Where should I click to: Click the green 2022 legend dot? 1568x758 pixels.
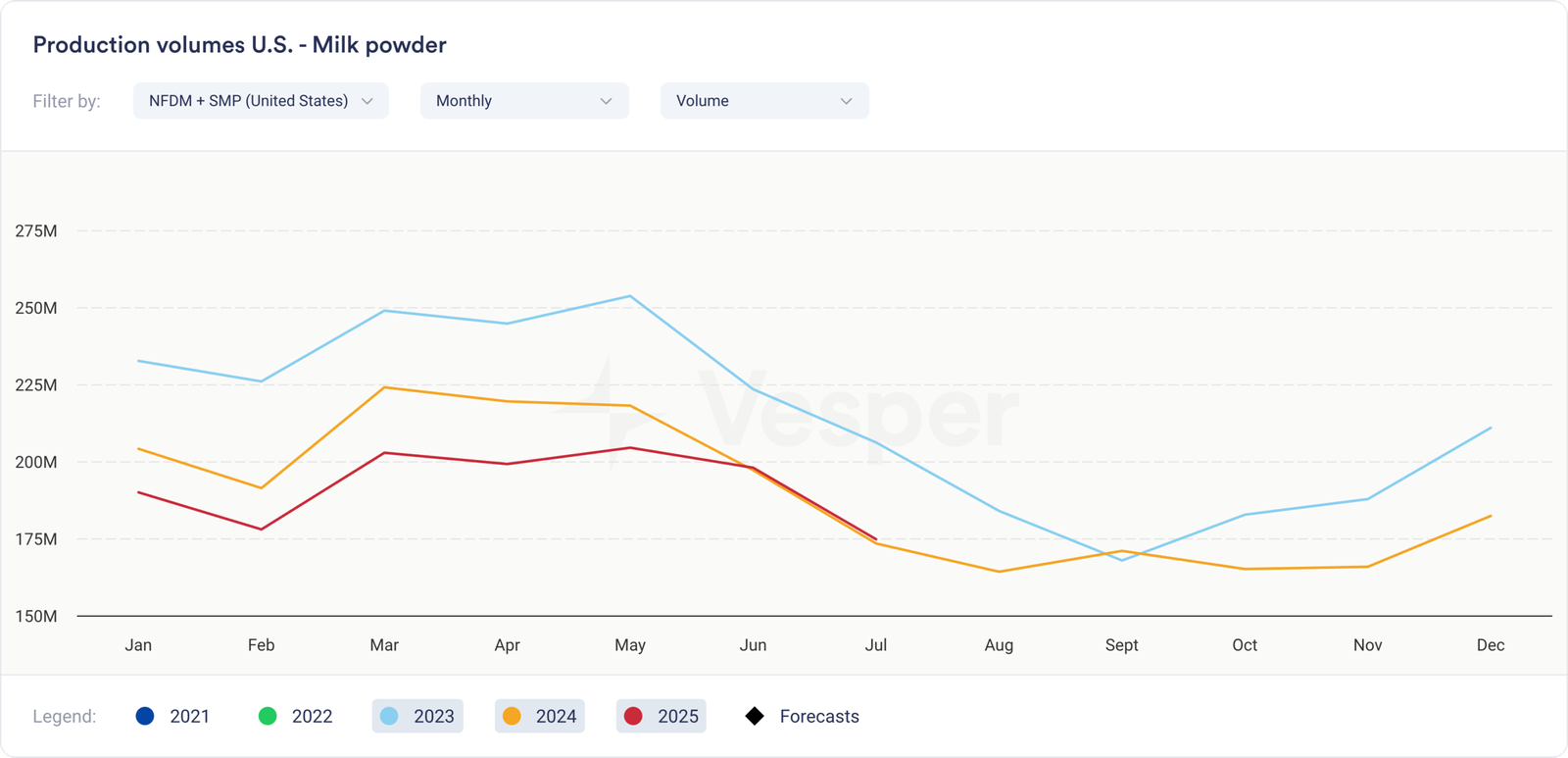coord(268,716)
